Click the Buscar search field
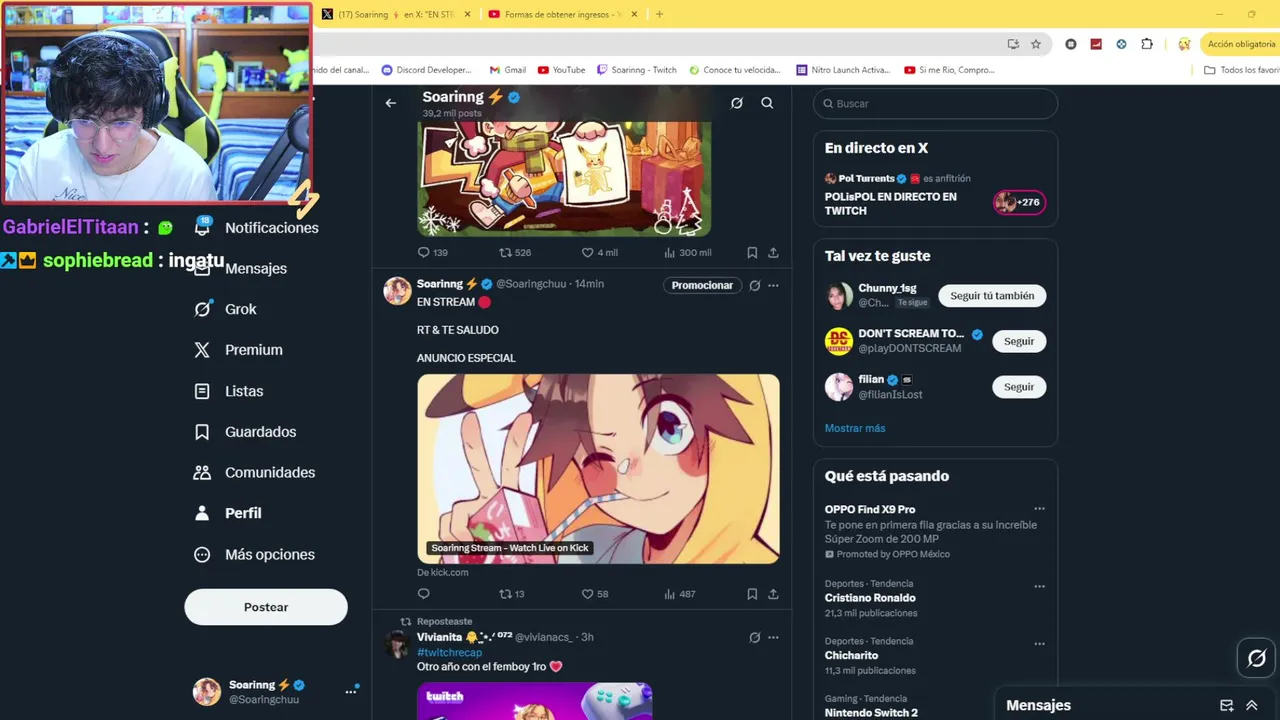This screenshot has height=720, width=1280. click(x=935, y=103)
